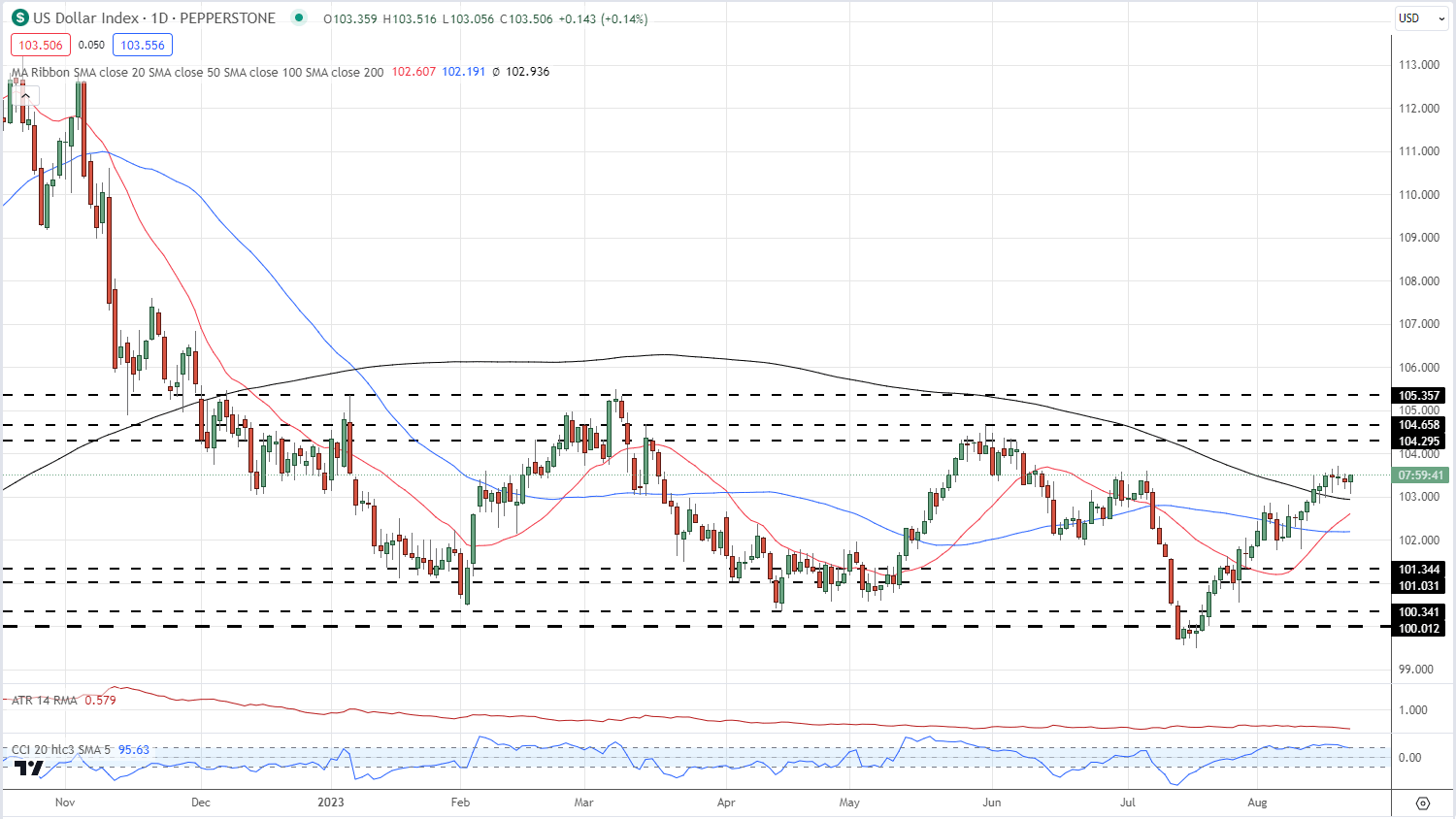Collapse the indicator legend with chevron
The width and height of the screenshot is (1456, 819).
click(x=25, y=95)
